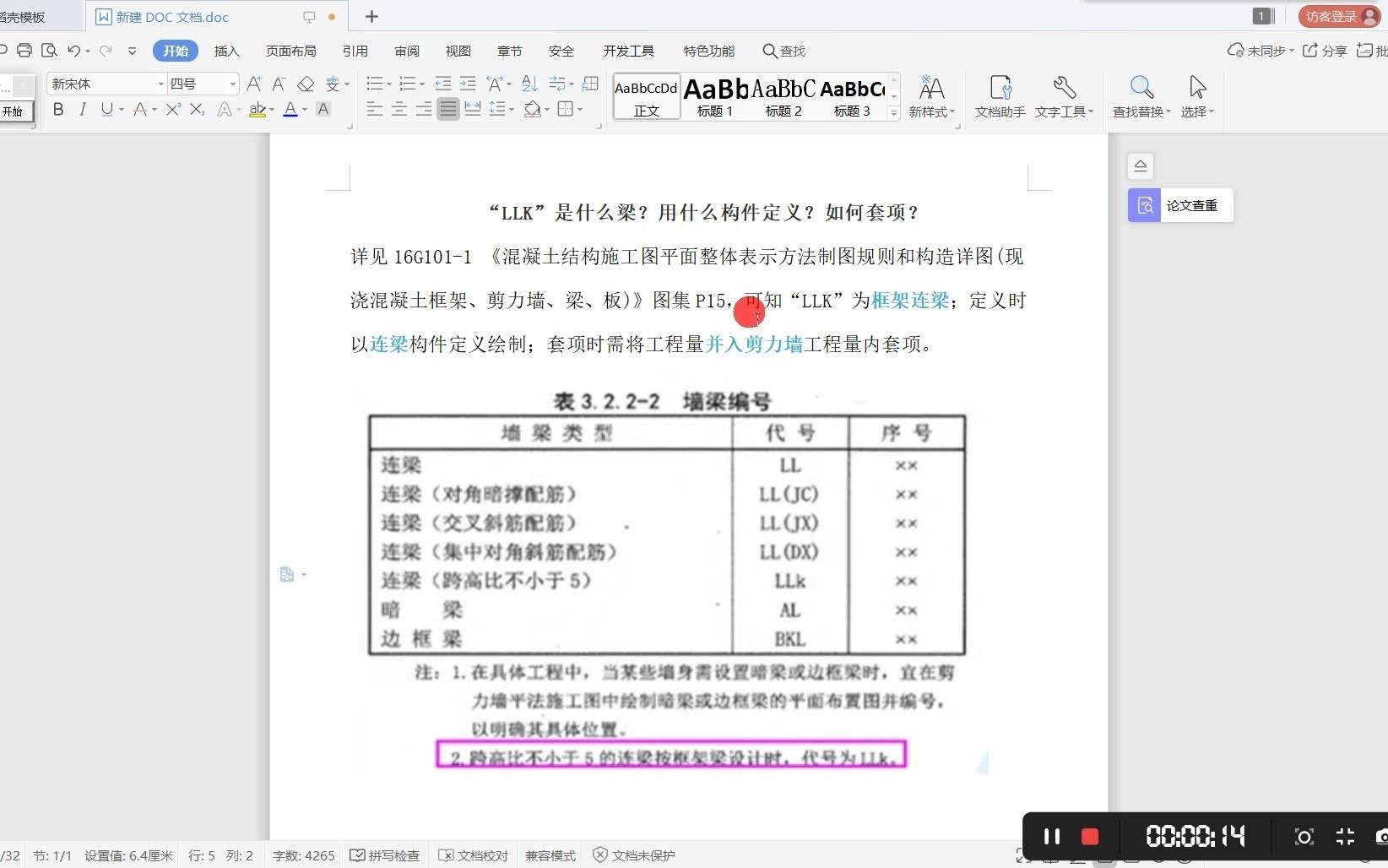Image resolution: width=1388 pixels, height=868 pixels.
Task: Expand bullet list options
Action: [388, 84]
